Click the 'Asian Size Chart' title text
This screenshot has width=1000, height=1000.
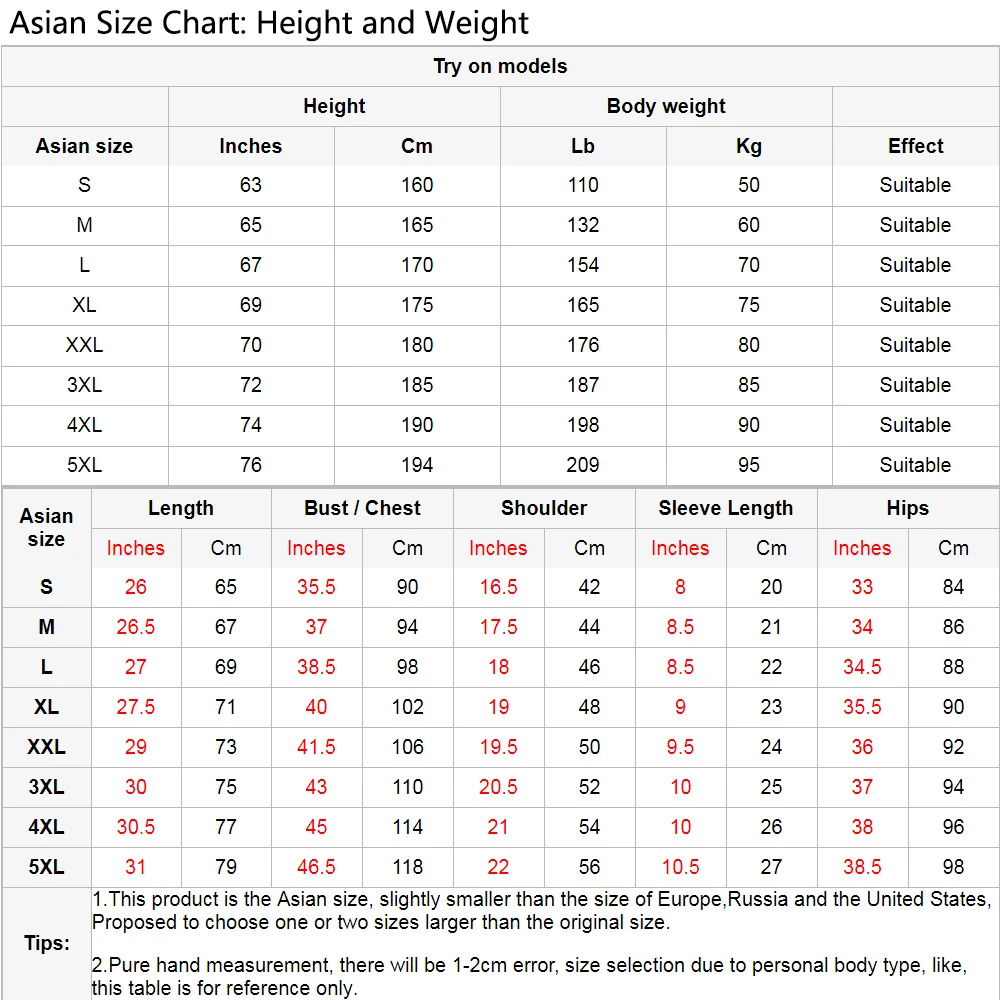[269, 22]
